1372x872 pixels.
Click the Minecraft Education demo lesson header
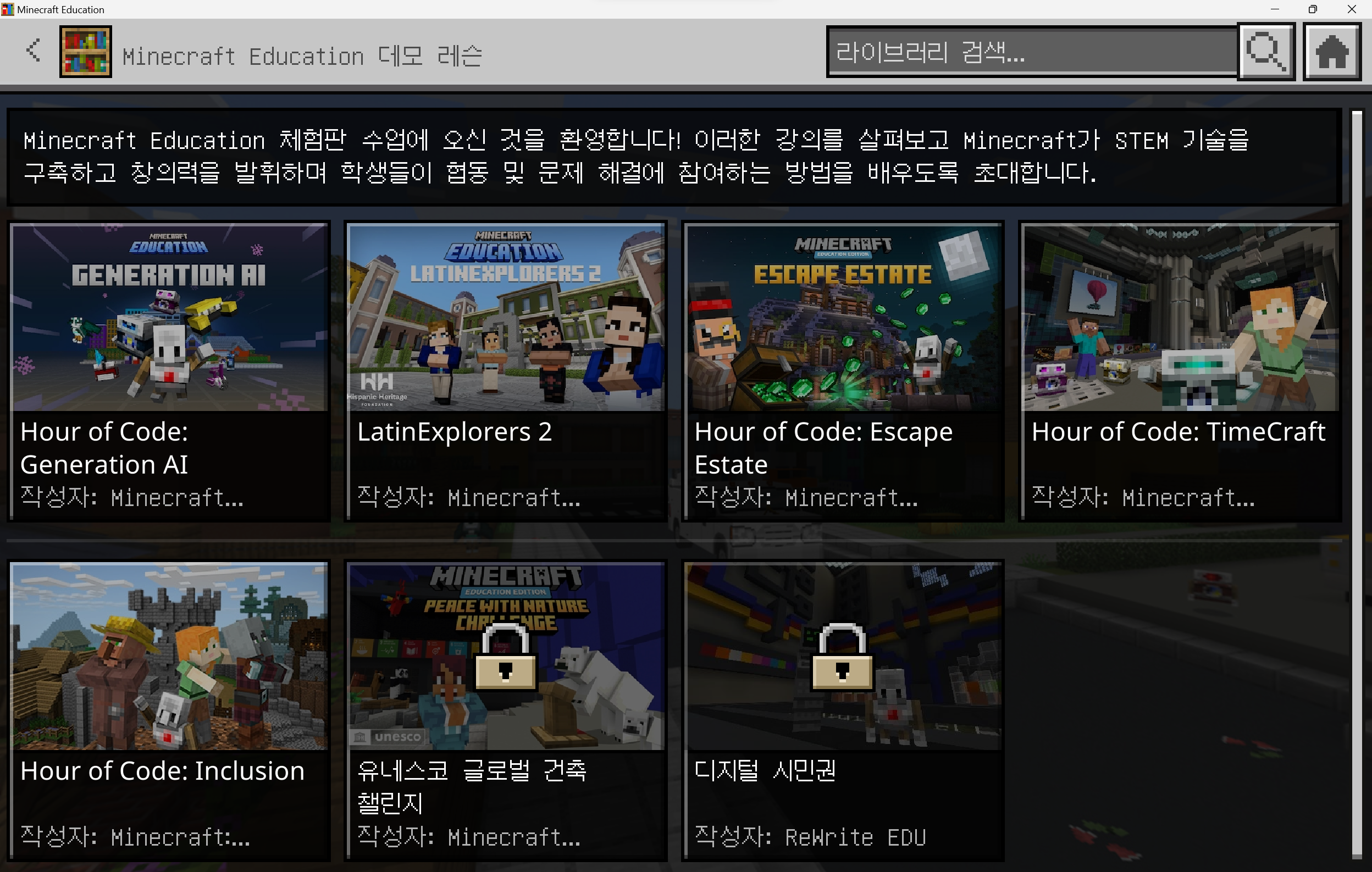[x=302, y=56]
